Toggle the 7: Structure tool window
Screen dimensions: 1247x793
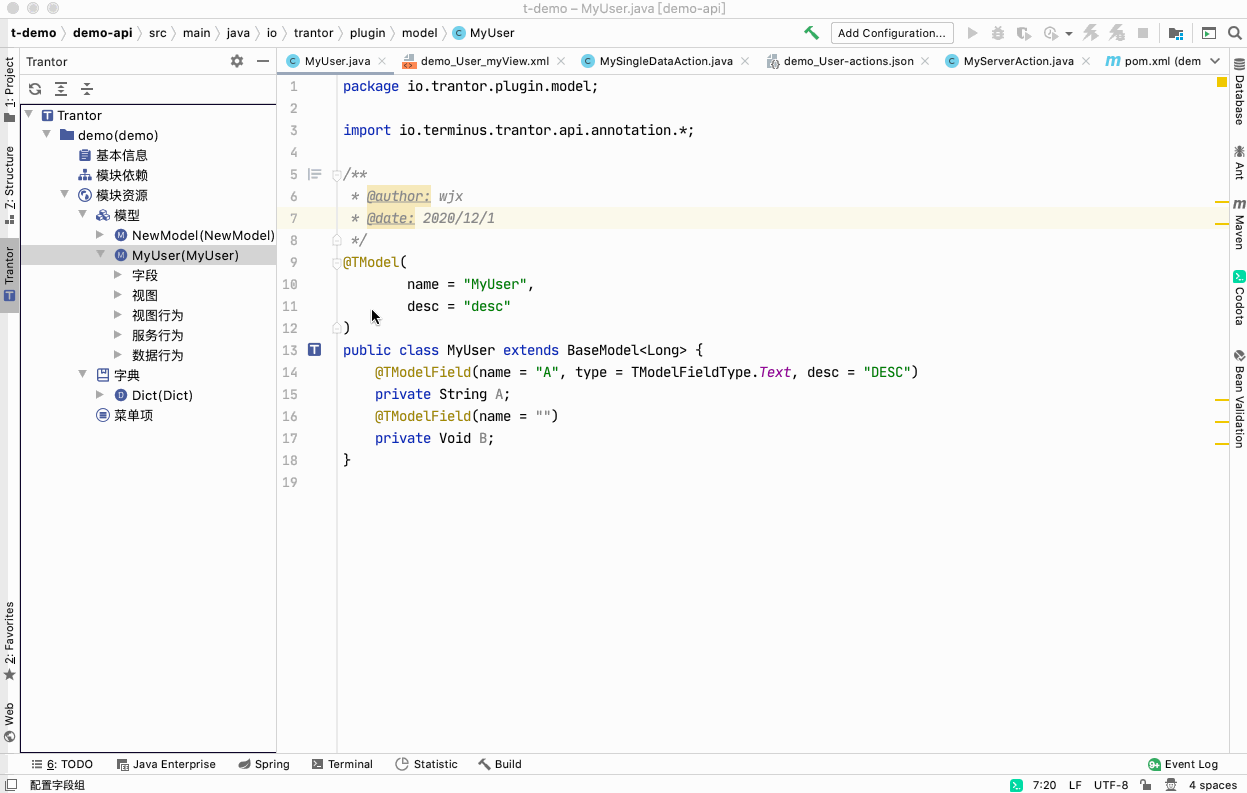point(10,184)
